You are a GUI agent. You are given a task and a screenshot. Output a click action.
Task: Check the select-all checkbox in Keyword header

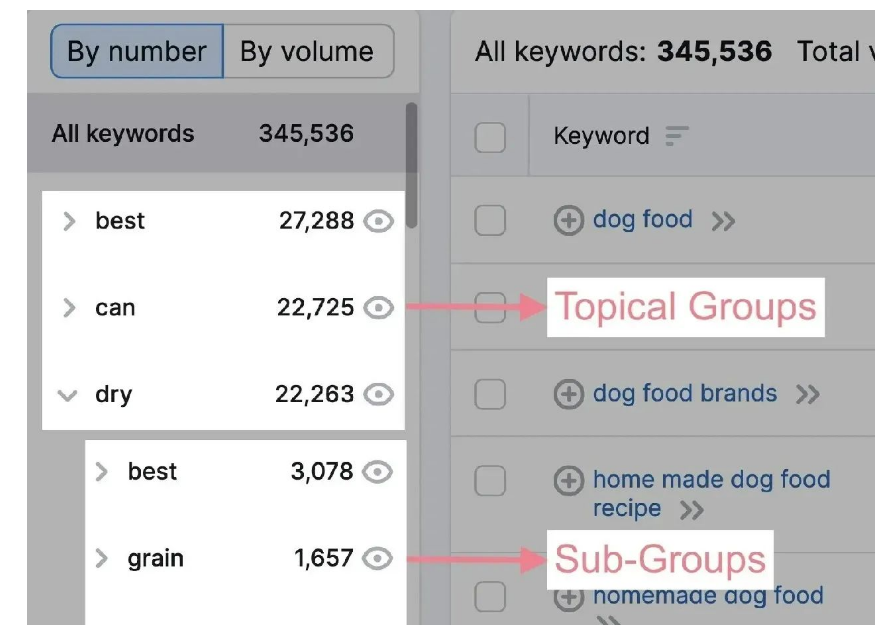490,138
